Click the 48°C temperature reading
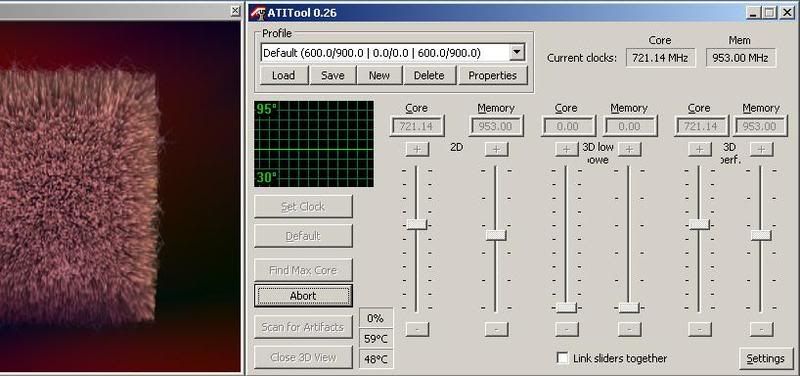Viewport: 800px width, 376px height. [376, 360]
